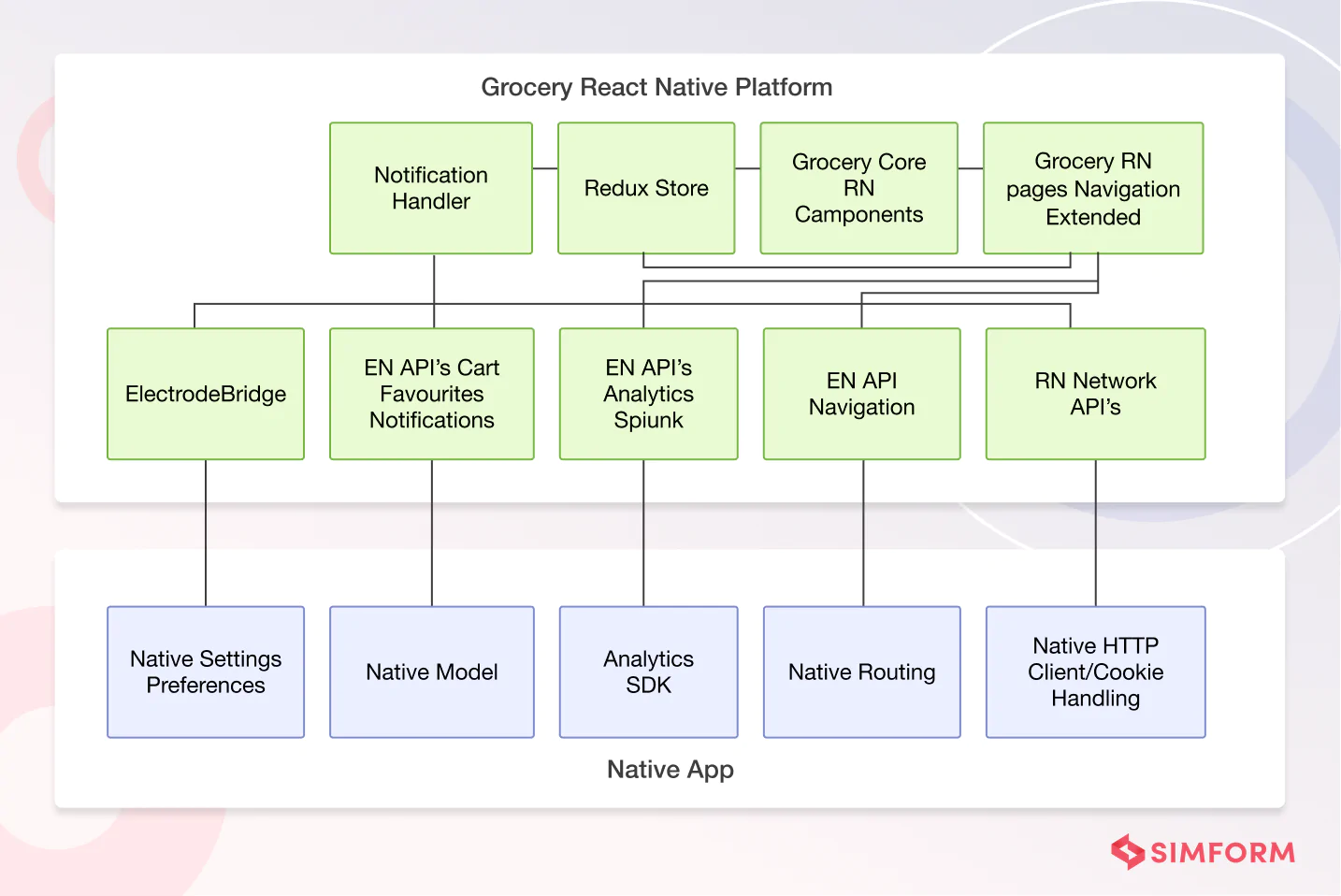Click the Redux Store block
Image resolution: width=1341 pixels, height=896 pixels.
(646, 188)
